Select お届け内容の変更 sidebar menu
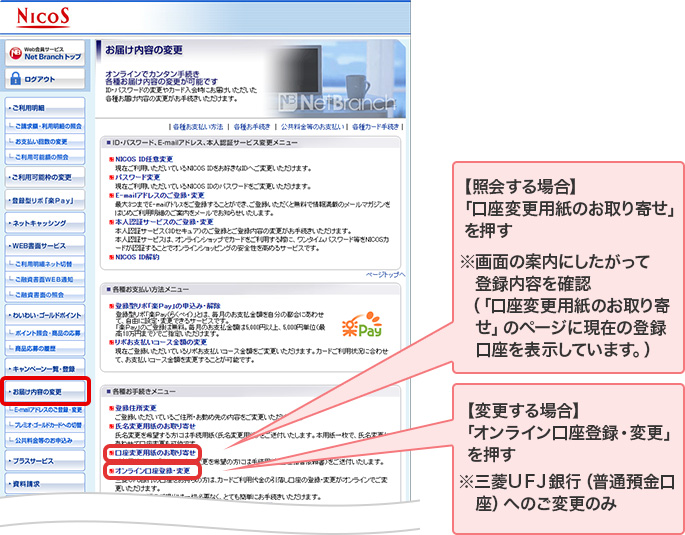 [45, 392]
